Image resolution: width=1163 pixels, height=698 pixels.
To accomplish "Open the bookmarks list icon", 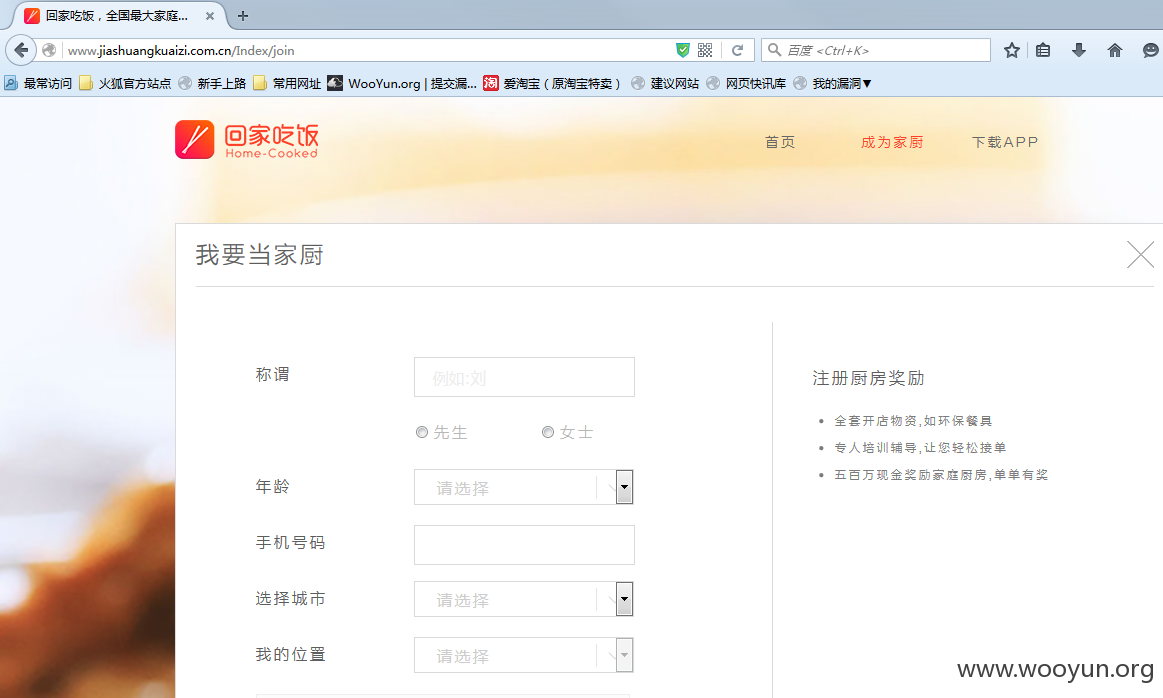I will click(1043, 50).
